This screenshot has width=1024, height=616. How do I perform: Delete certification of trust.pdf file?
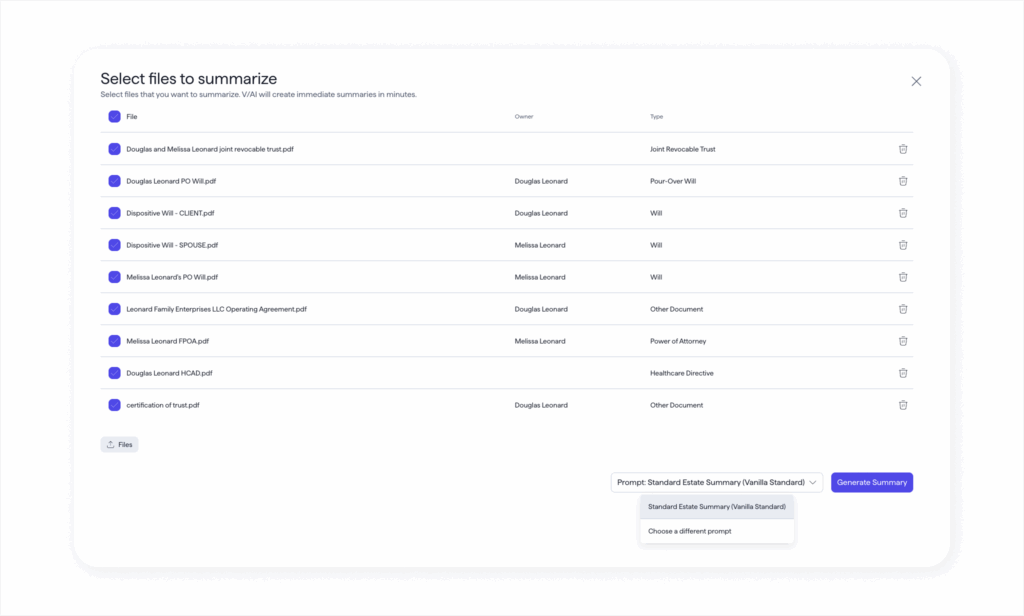pyautogui.click(x=903, y=405)
